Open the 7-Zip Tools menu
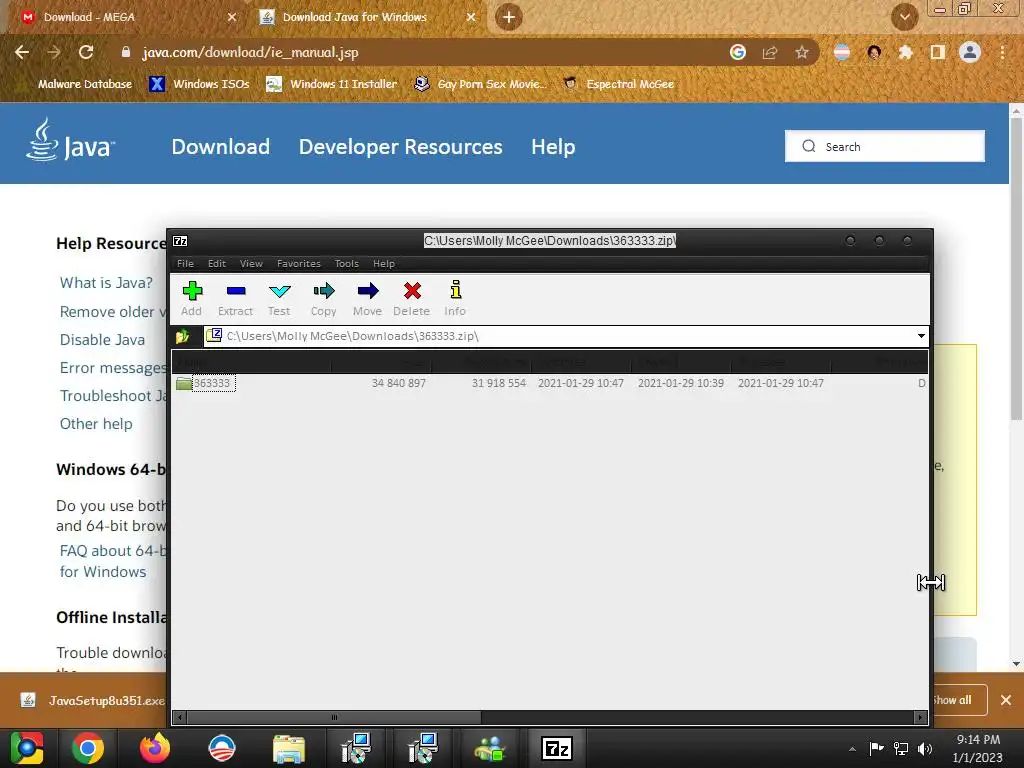Viewport: 1024px width, 768px height. coord(347,264)
